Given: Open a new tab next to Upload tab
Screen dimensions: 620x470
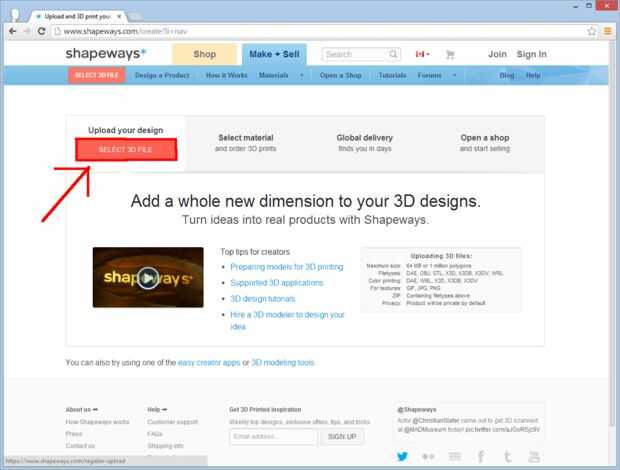Looking at the screenshot, I should pos(136,17).
